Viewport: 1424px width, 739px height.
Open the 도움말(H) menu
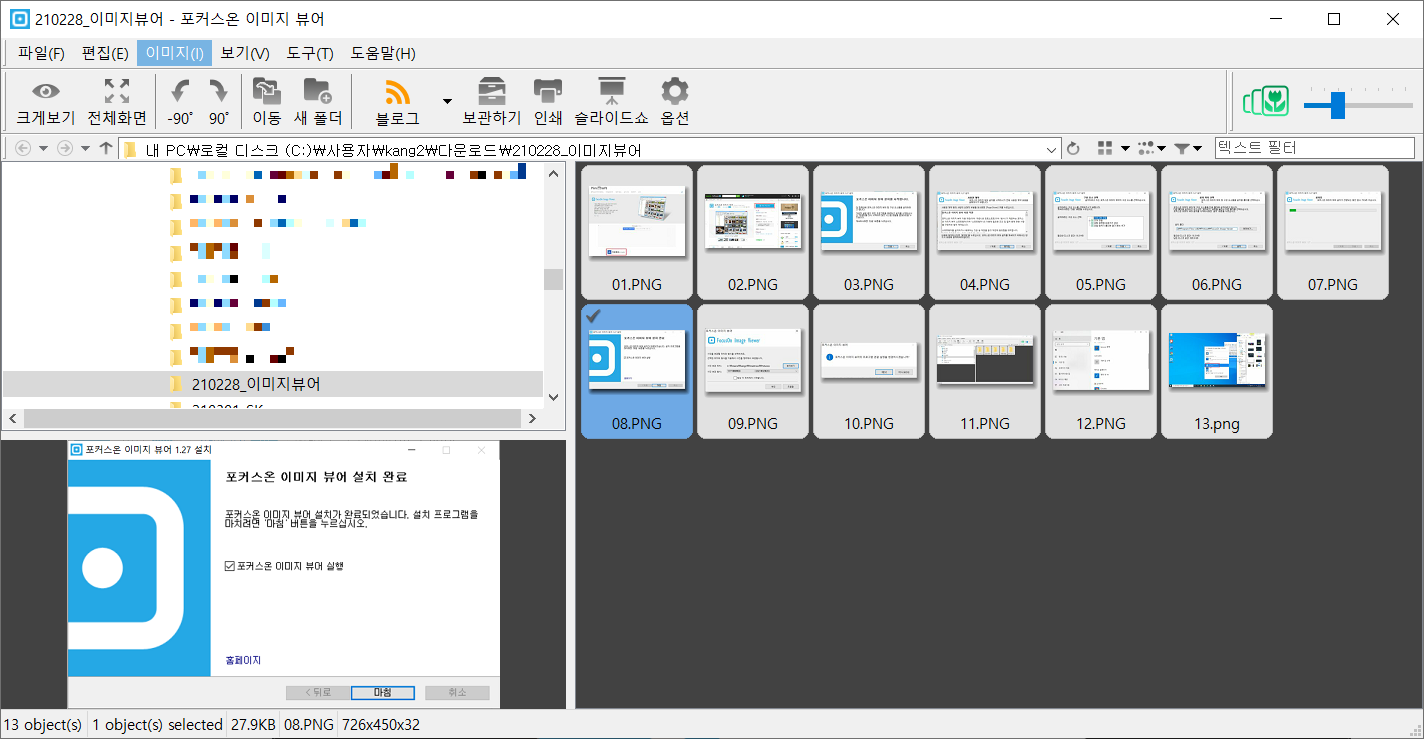click(x=383, y=53)
